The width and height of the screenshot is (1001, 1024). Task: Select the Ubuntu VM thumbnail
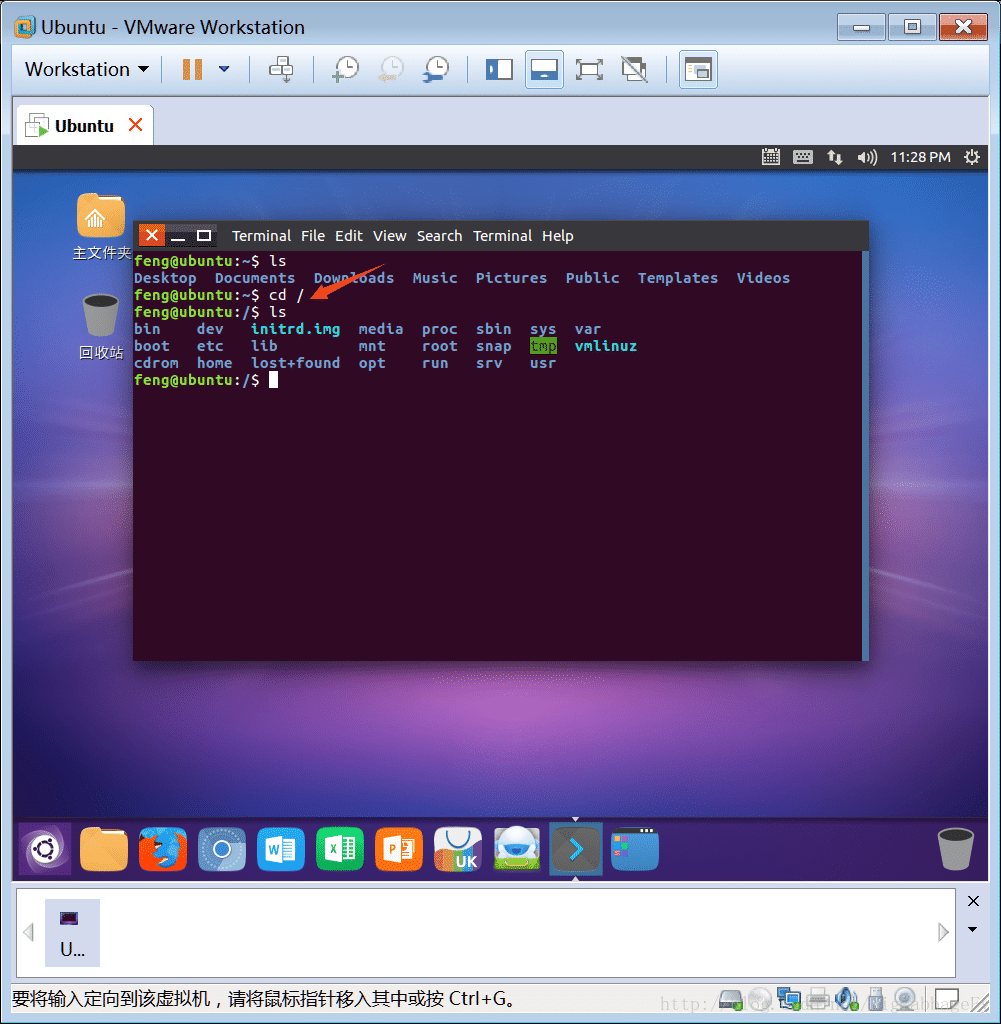pos(72,931)
